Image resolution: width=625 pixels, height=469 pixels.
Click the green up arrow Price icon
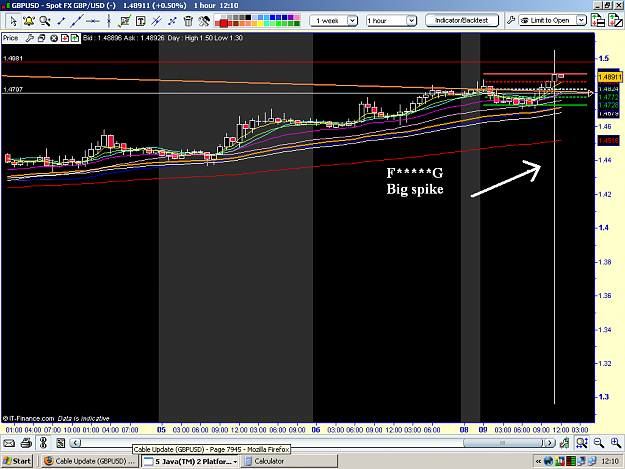point(75,38)
